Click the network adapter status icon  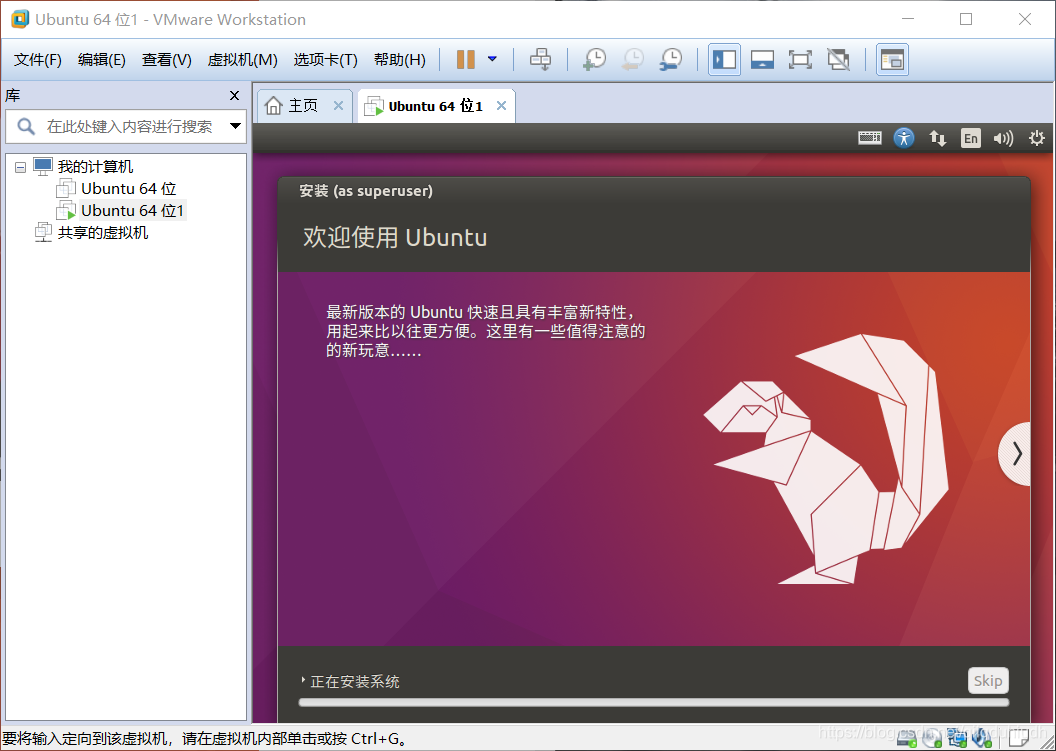click(x=957, y=740)
